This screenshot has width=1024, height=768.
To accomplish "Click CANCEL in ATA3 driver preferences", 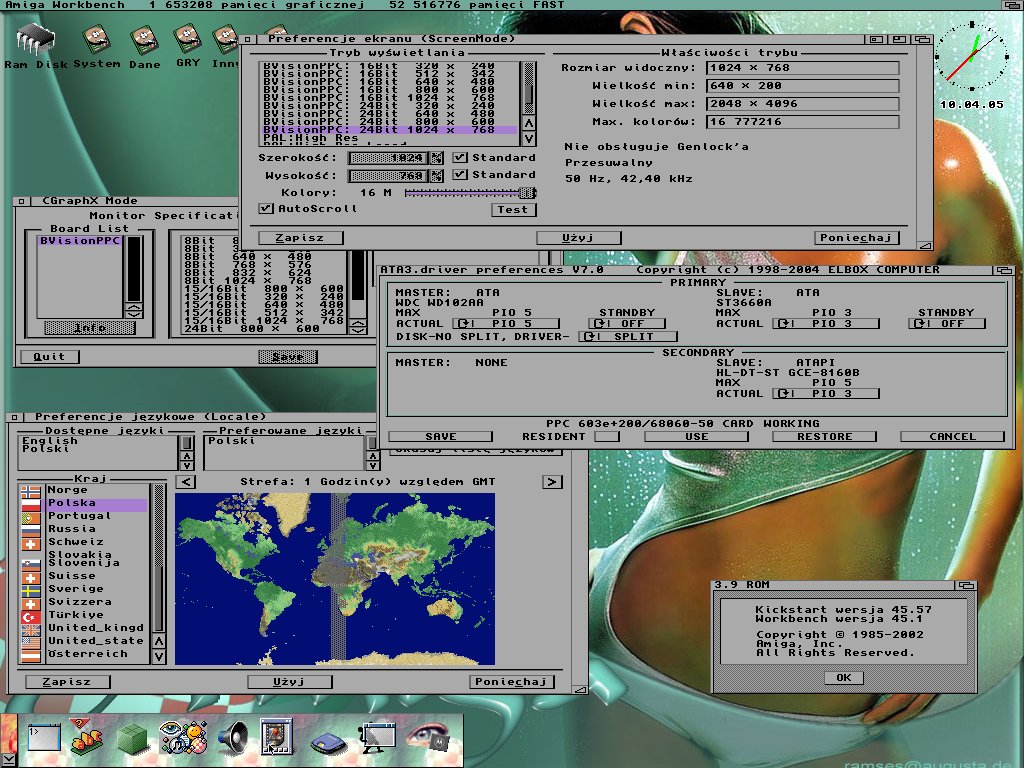I will pyautogui.click(x=952, y=436).
